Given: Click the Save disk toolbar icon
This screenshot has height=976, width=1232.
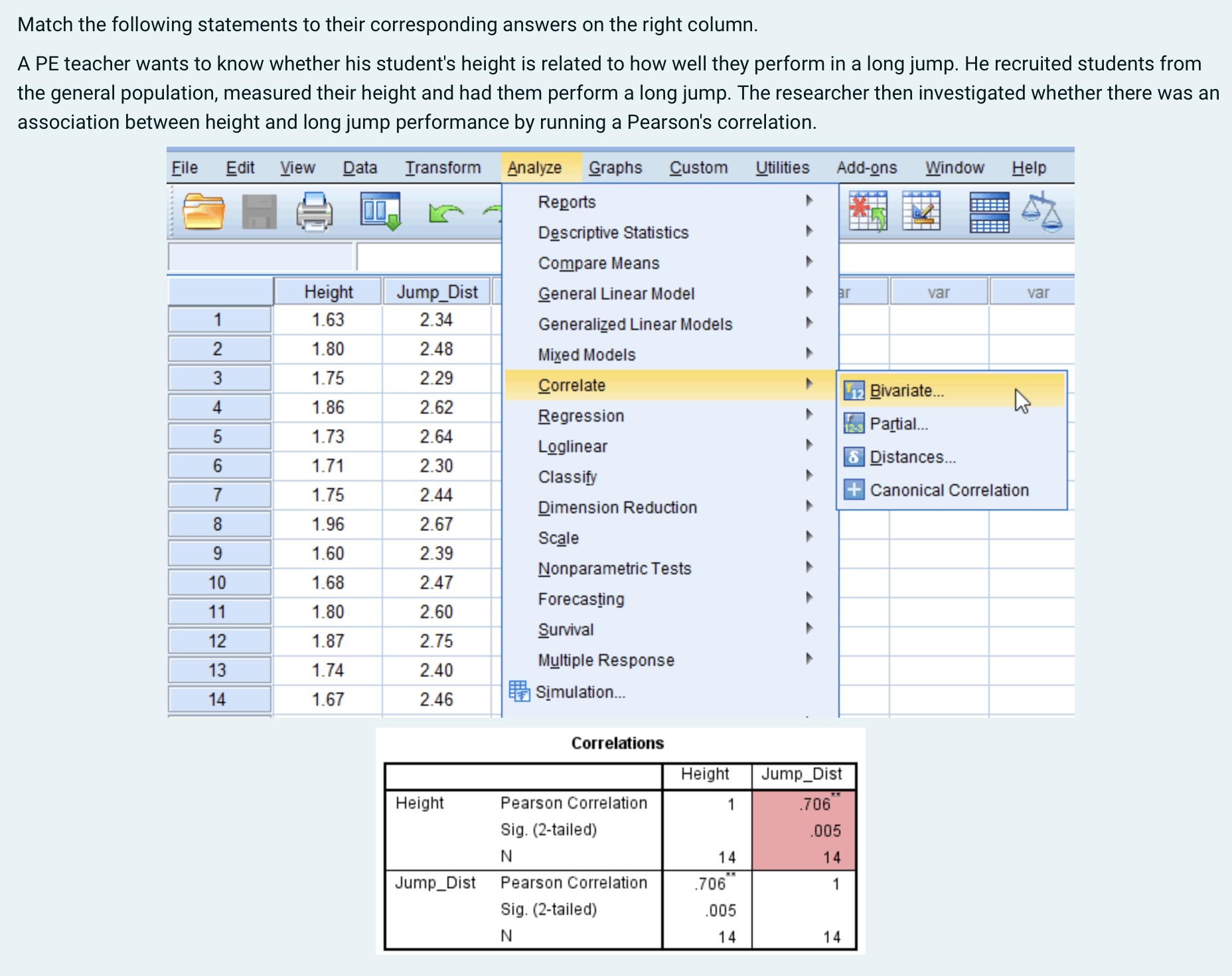Looking at the screenshot, I should pos(259,212).
